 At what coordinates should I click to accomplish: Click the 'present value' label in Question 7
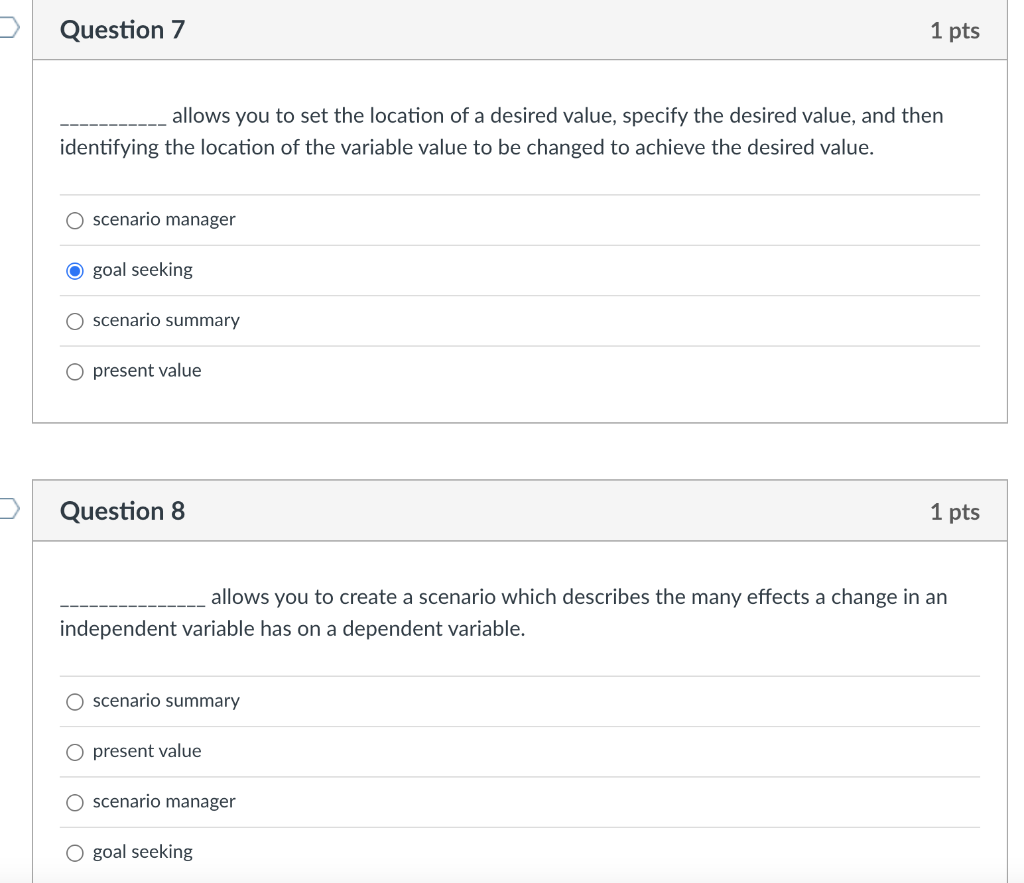(x=147, y=370)
